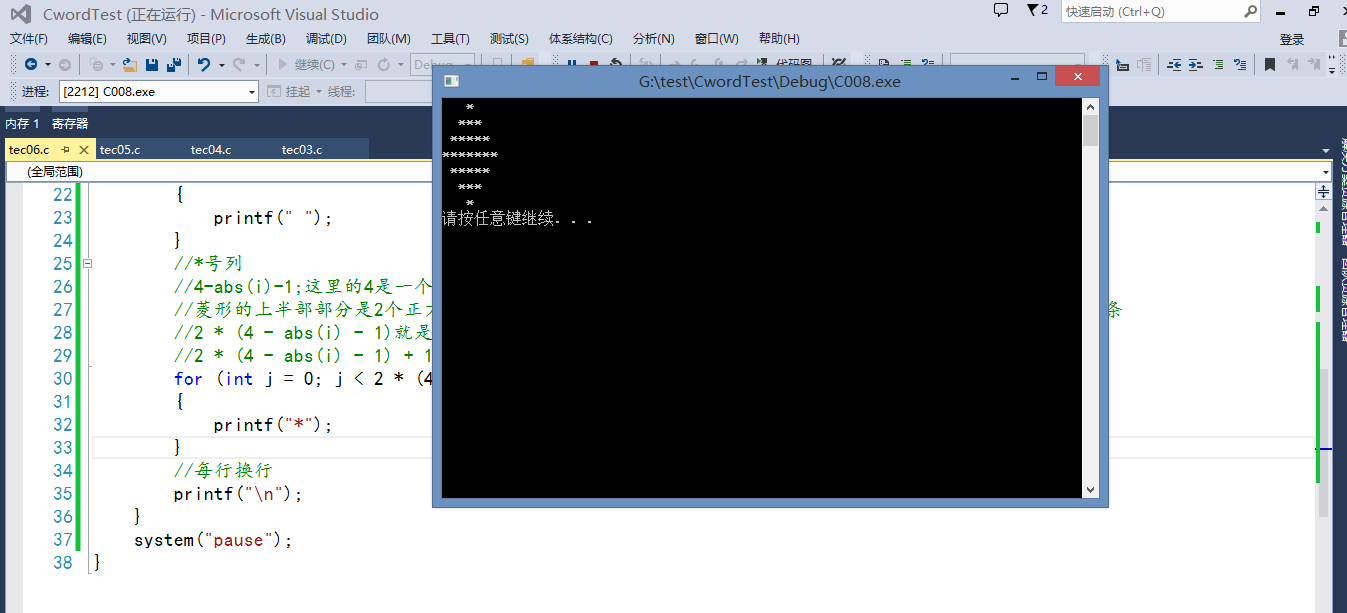The width and height of the screenshot is (1347, 613).
Task: Open the 编辑(E) menu
Action: coord(87,39)
